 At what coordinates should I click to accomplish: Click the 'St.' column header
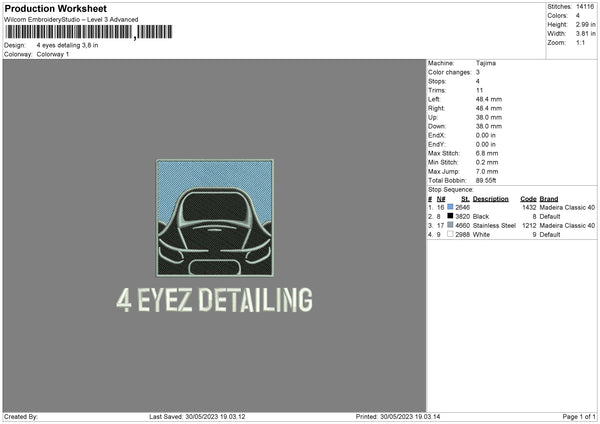[465, 199]
